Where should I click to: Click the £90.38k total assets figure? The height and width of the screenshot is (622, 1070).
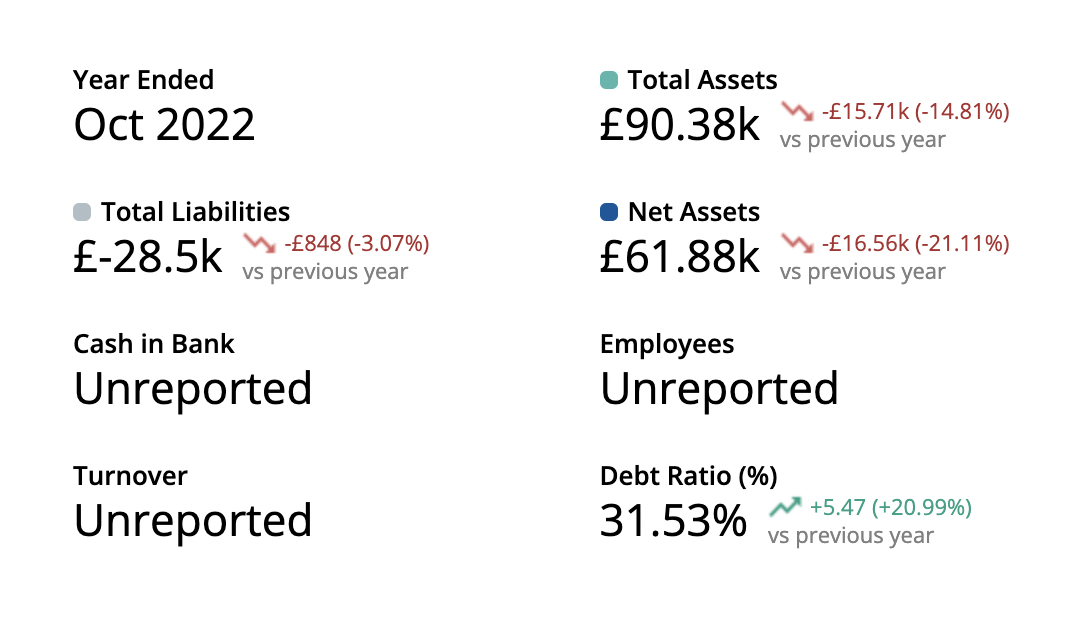[x=680, y=125]
